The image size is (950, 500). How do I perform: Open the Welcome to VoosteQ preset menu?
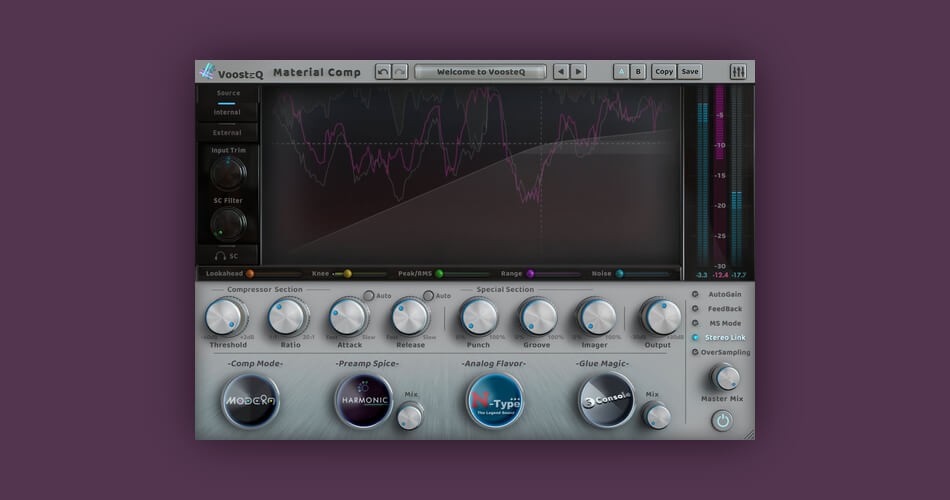480,72
